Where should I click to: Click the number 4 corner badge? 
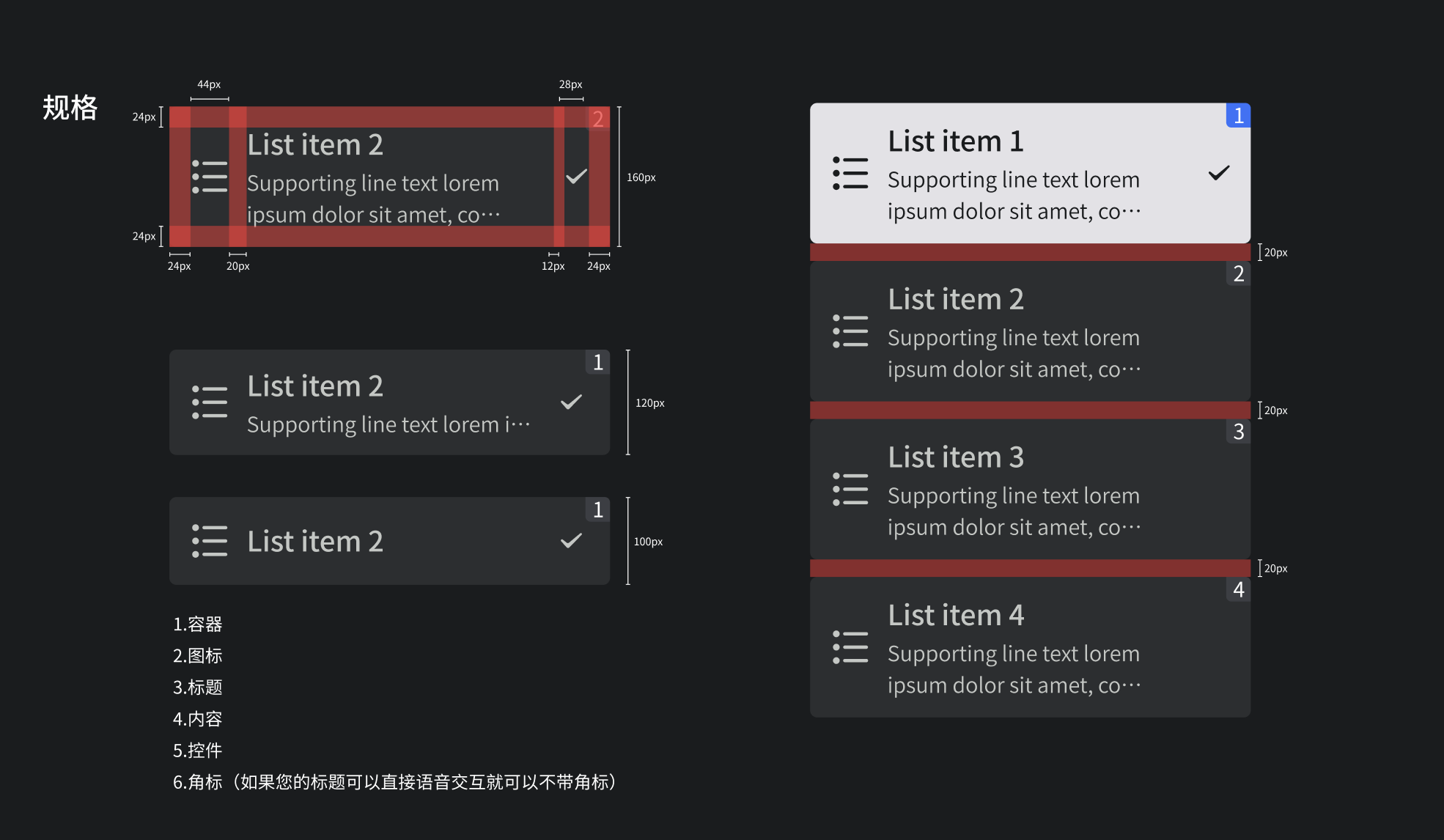pyautogui.click(x=1238, y=589)
